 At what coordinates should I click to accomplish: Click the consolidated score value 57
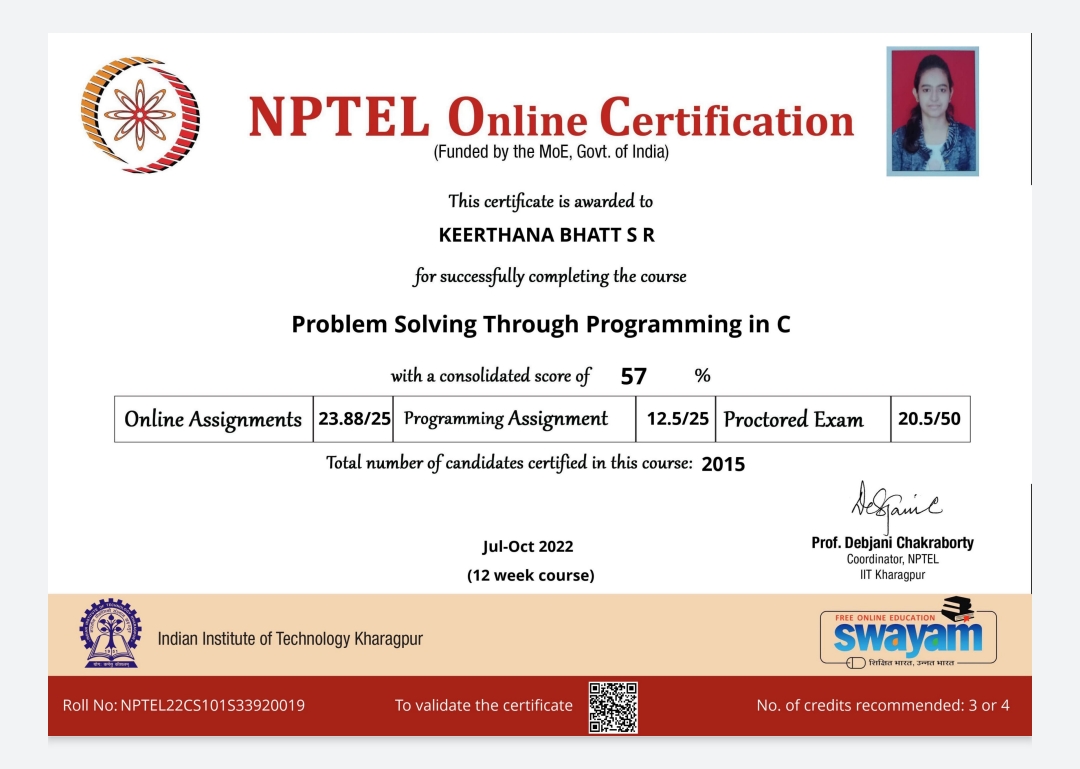(x=634, y=376)
